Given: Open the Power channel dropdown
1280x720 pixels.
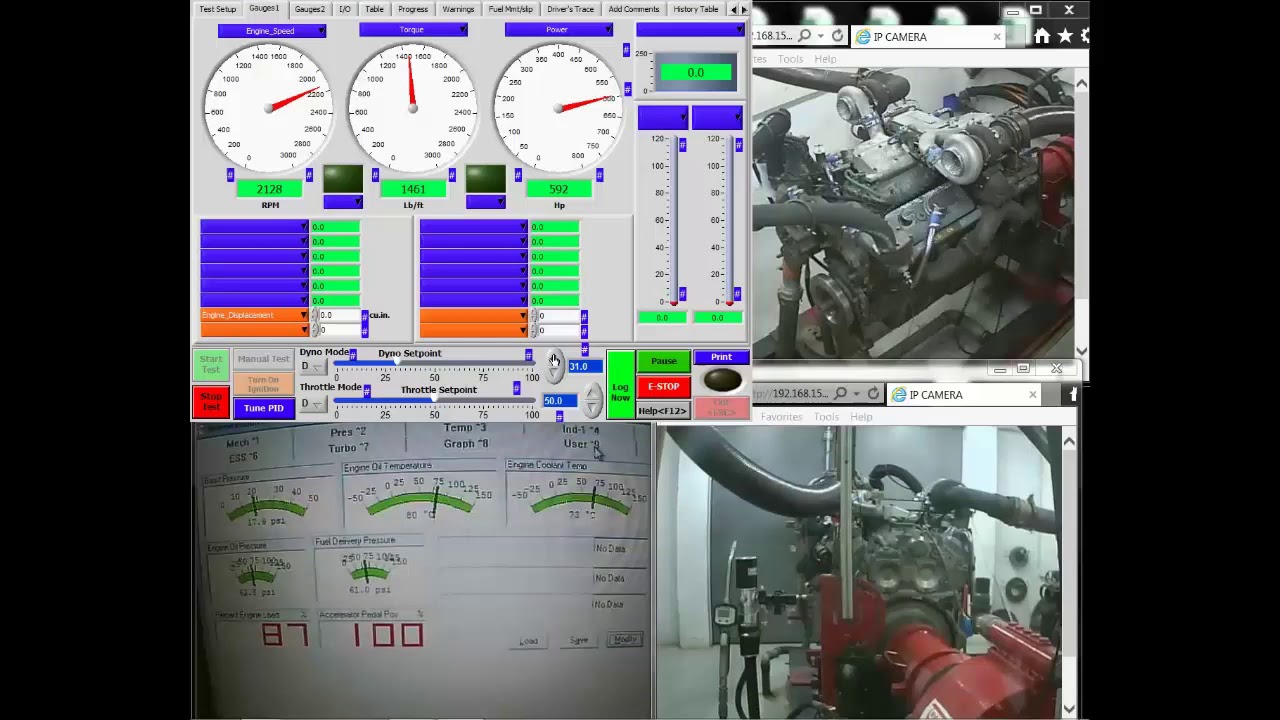Looking at the screenshot, I should (558, 30).
